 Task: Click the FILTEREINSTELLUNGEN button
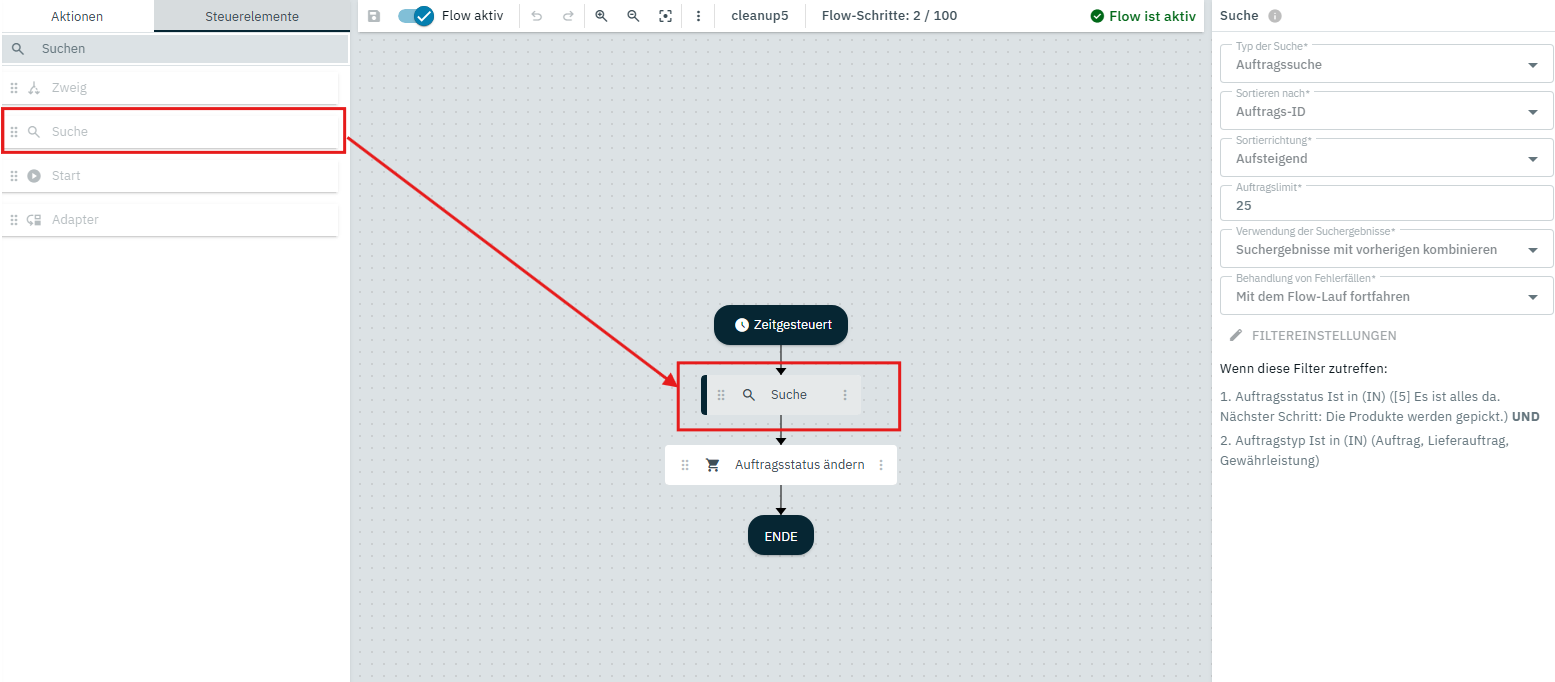1312,336
